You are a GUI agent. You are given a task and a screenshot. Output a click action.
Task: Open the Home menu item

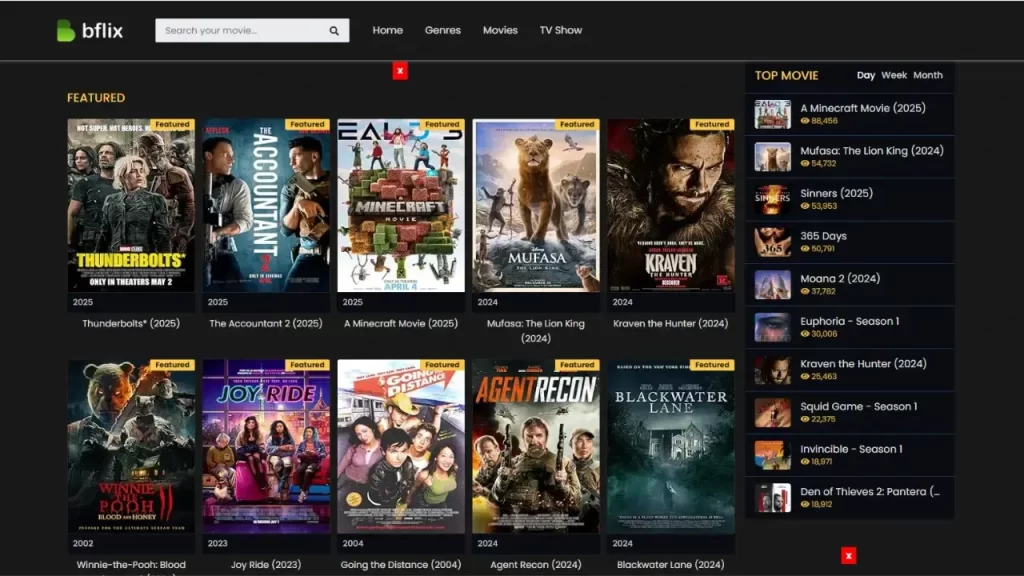click(x=387, y=30)
